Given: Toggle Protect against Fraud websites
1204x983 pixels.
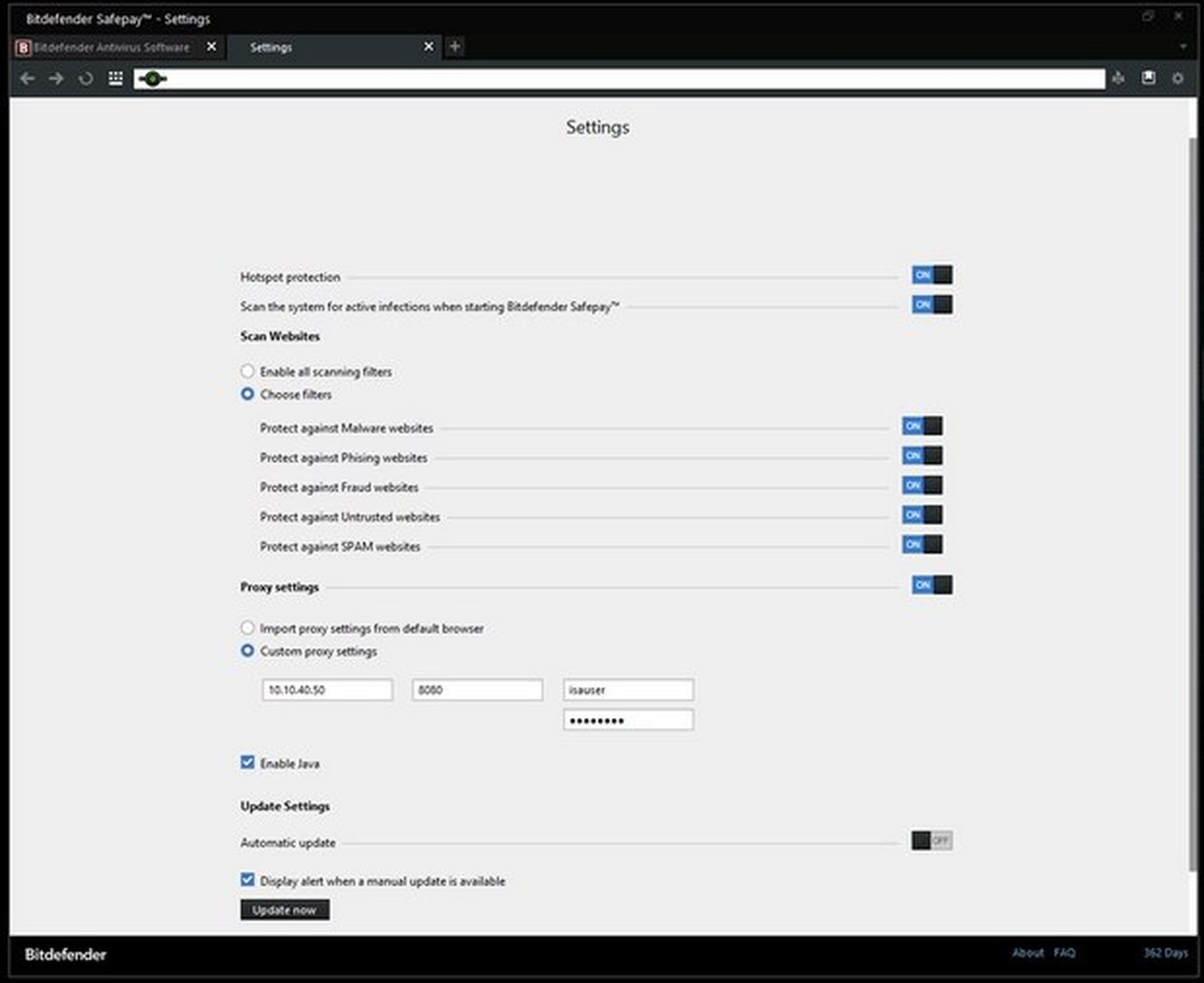Looking at the screenshot, I should coord(922,485).
